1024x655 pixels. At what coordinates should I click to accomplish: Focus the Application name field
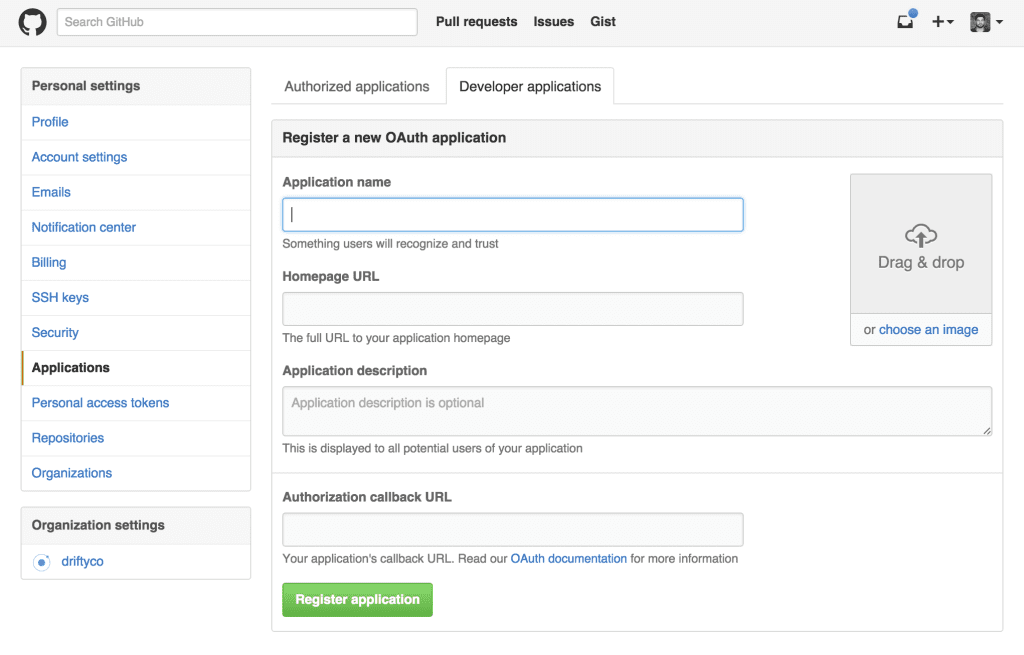[512, 214]
